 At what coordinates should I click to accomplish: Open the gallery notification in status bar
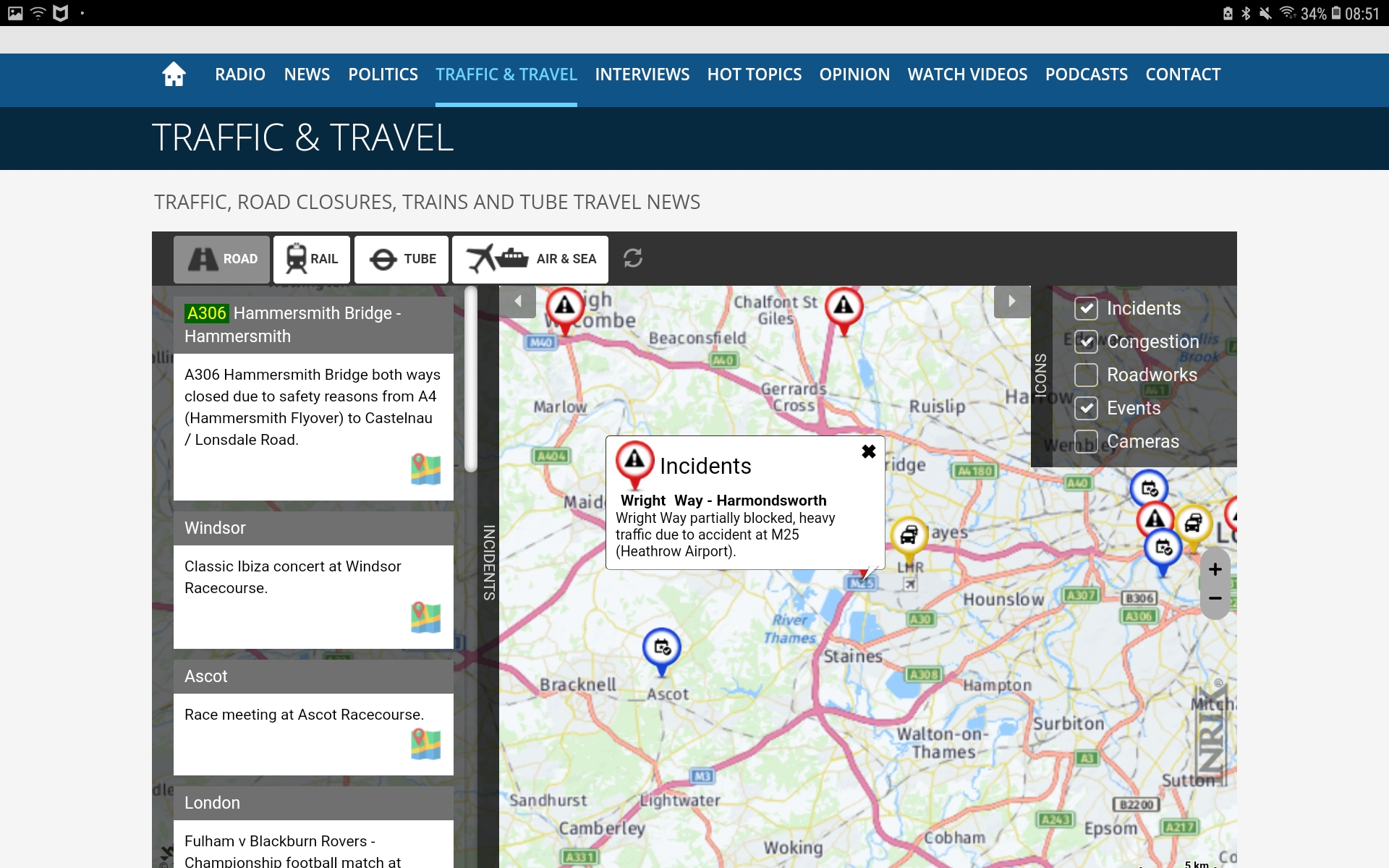coord(15,13)
